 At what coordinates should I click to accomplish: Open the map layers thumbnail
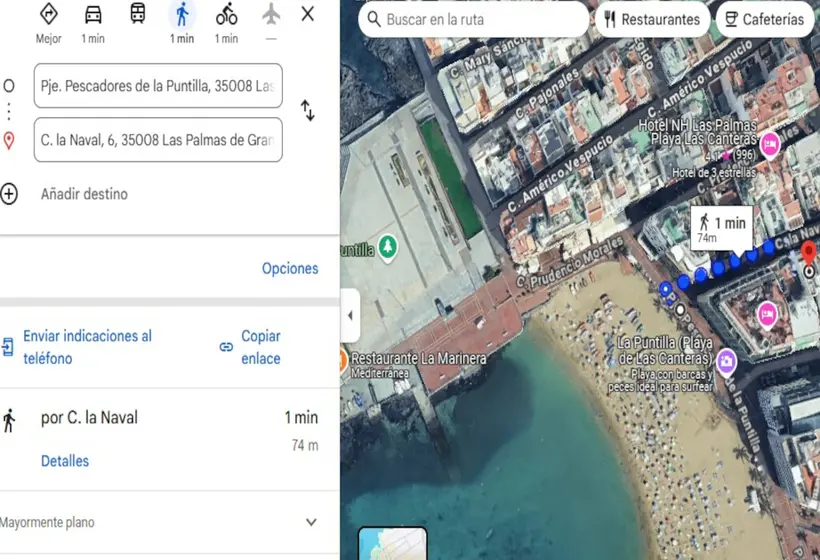click(x=393, y=543)
